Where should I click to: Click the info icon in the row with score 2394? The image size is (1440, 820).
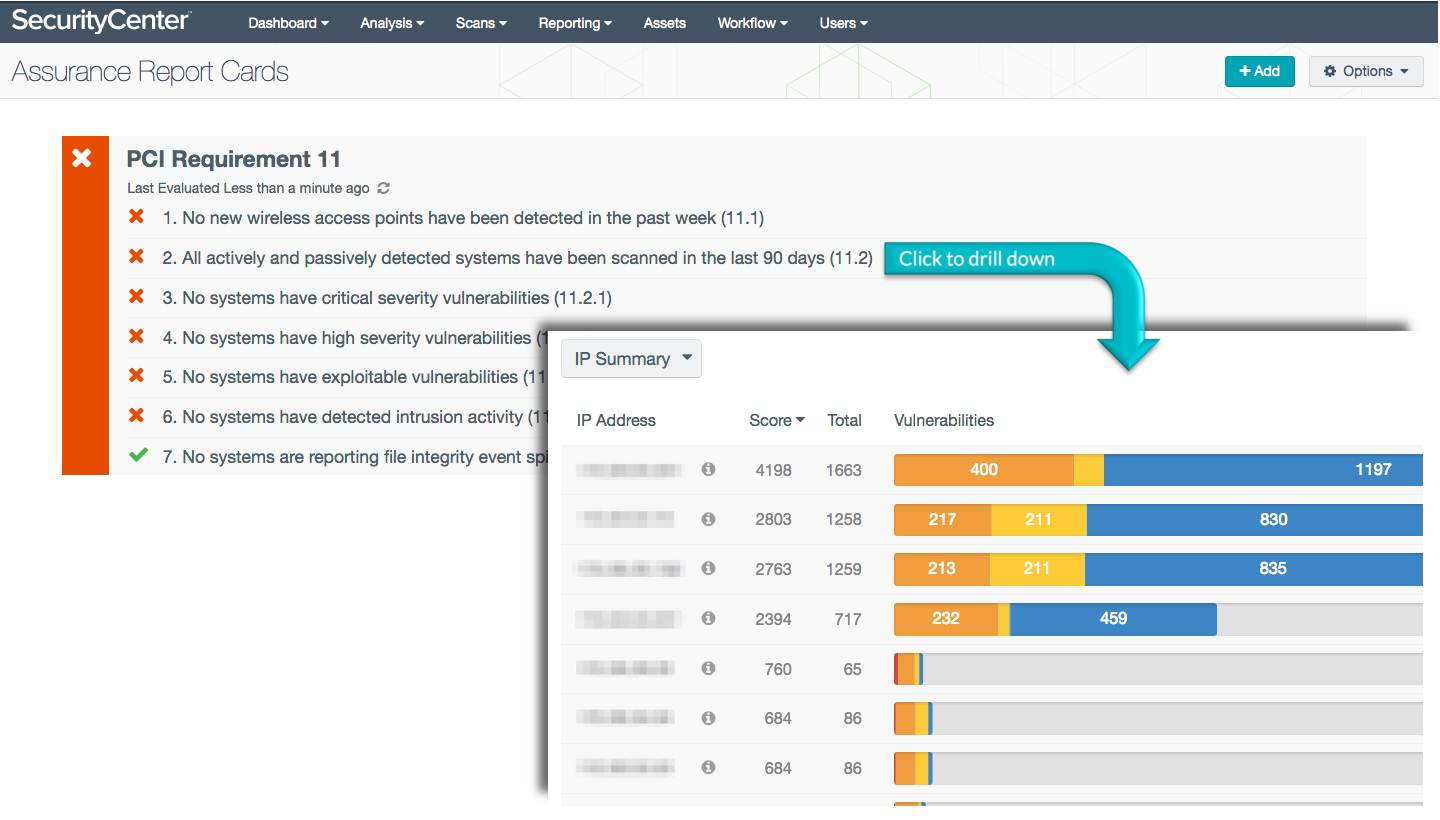coord(708,618)
